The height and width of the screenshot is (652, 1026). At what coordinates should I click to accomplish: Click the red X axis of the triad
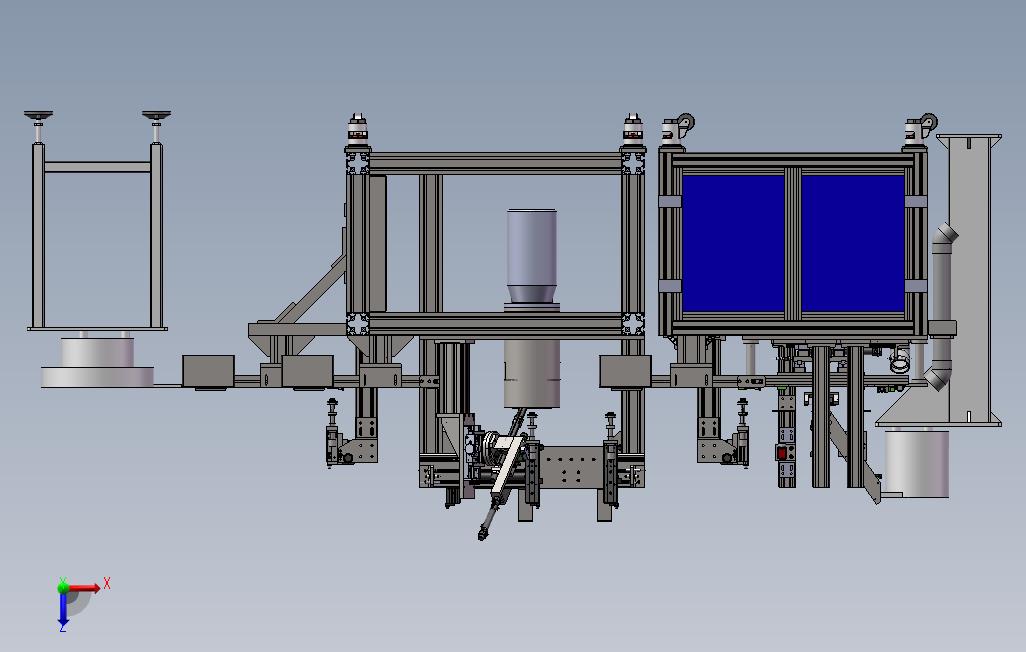(84, 587)
